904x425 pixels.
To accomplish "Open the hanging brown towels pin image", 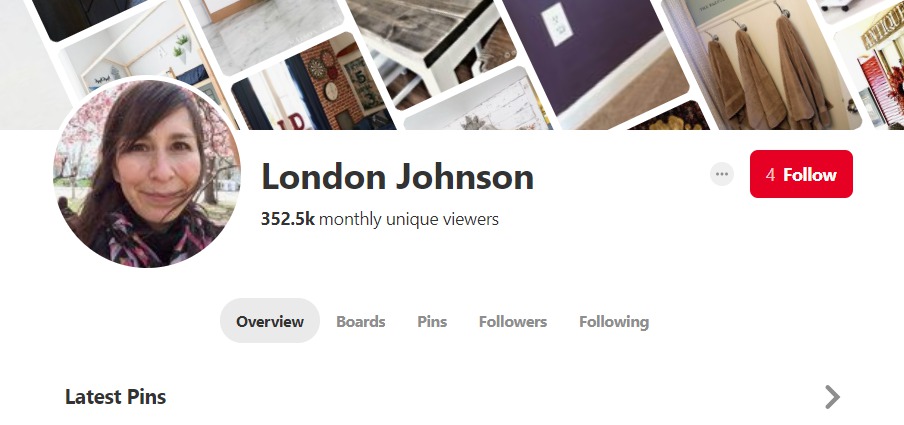I will point(761,63).
